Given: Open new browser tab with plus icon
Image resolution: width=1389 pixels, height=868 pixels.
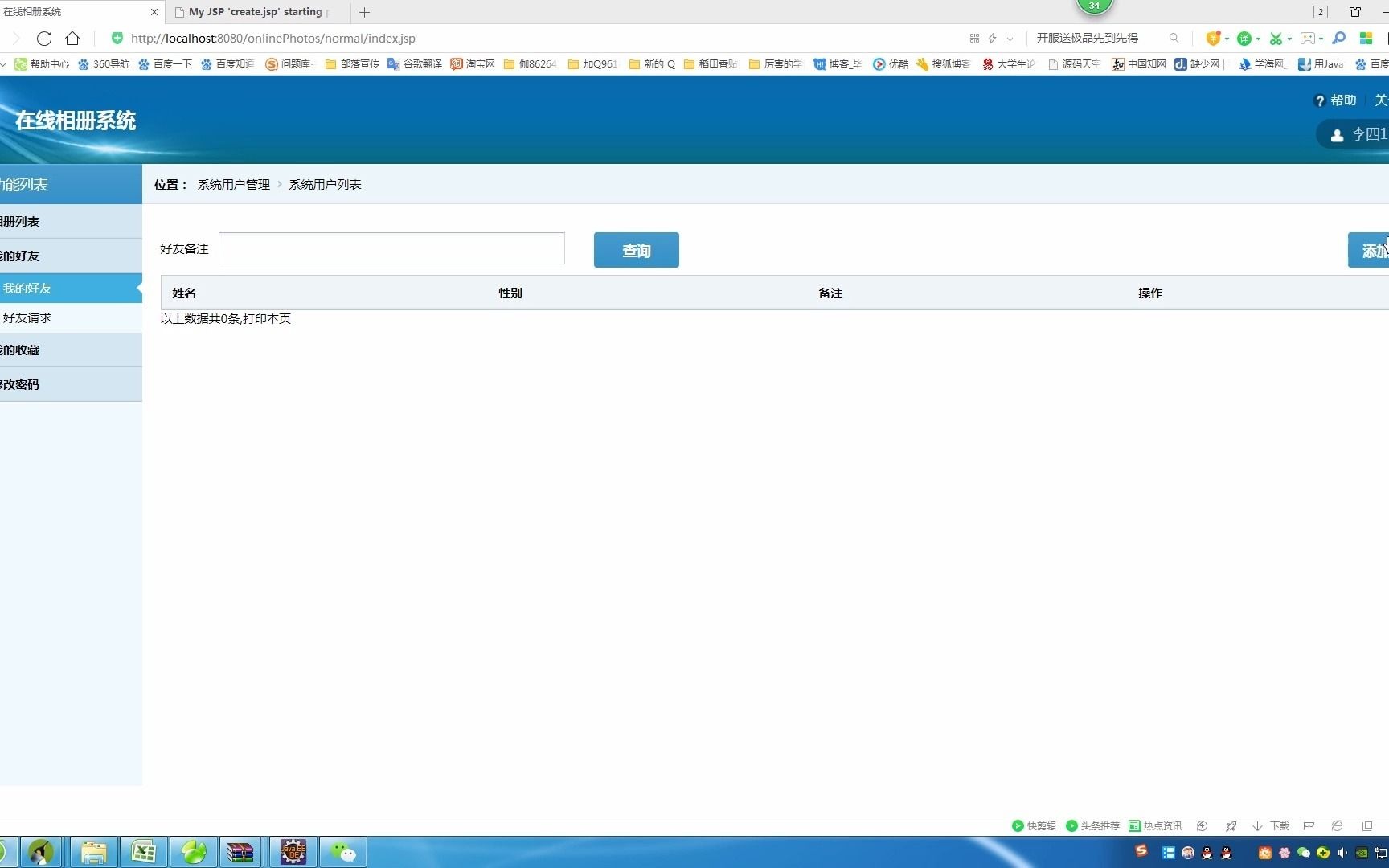Looking at the screenshot, I should coord(364,12).
